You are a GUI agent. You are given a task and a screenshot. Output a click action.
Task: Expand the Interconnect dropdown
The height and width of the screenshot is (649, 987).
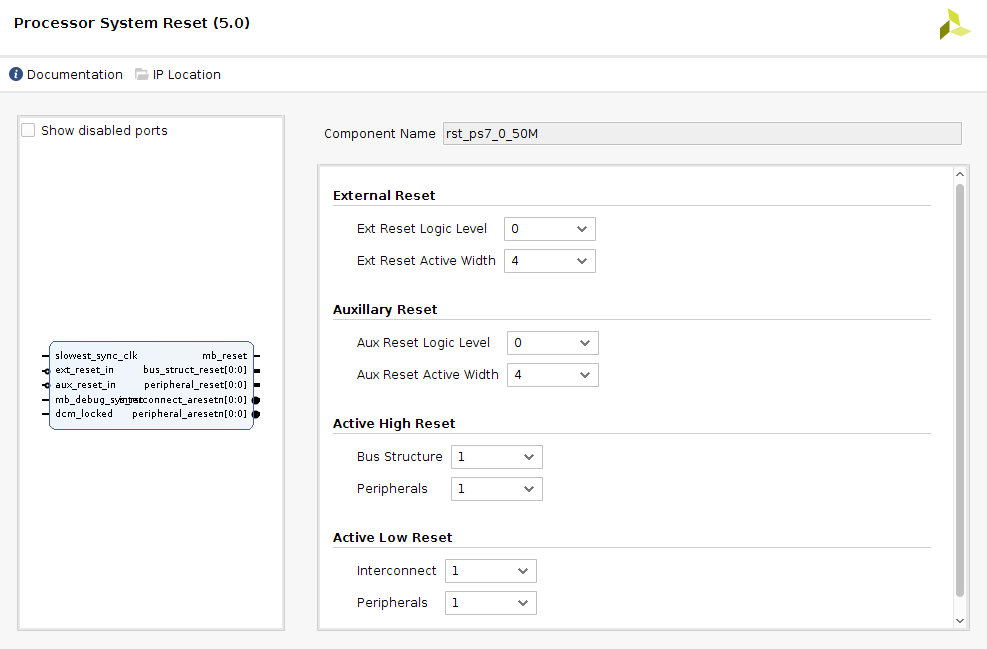point(490,571)
